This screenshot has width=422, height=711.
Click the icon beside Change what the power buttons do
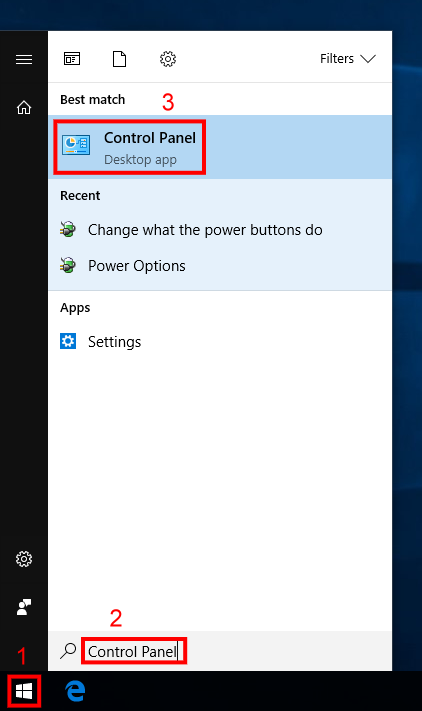click(68, 229)
